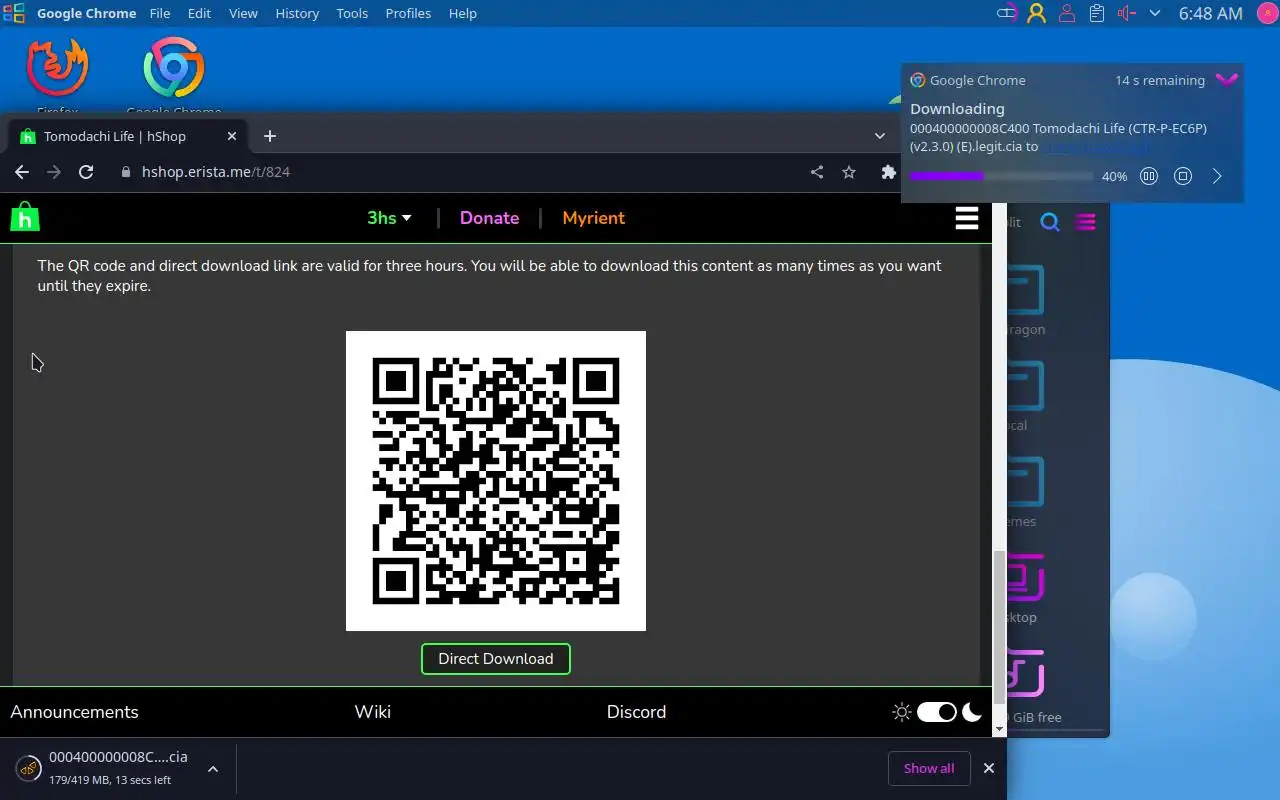The image size is (1280, 800).
Task: Click the share icon in the address bar
Action: (817, 172)
